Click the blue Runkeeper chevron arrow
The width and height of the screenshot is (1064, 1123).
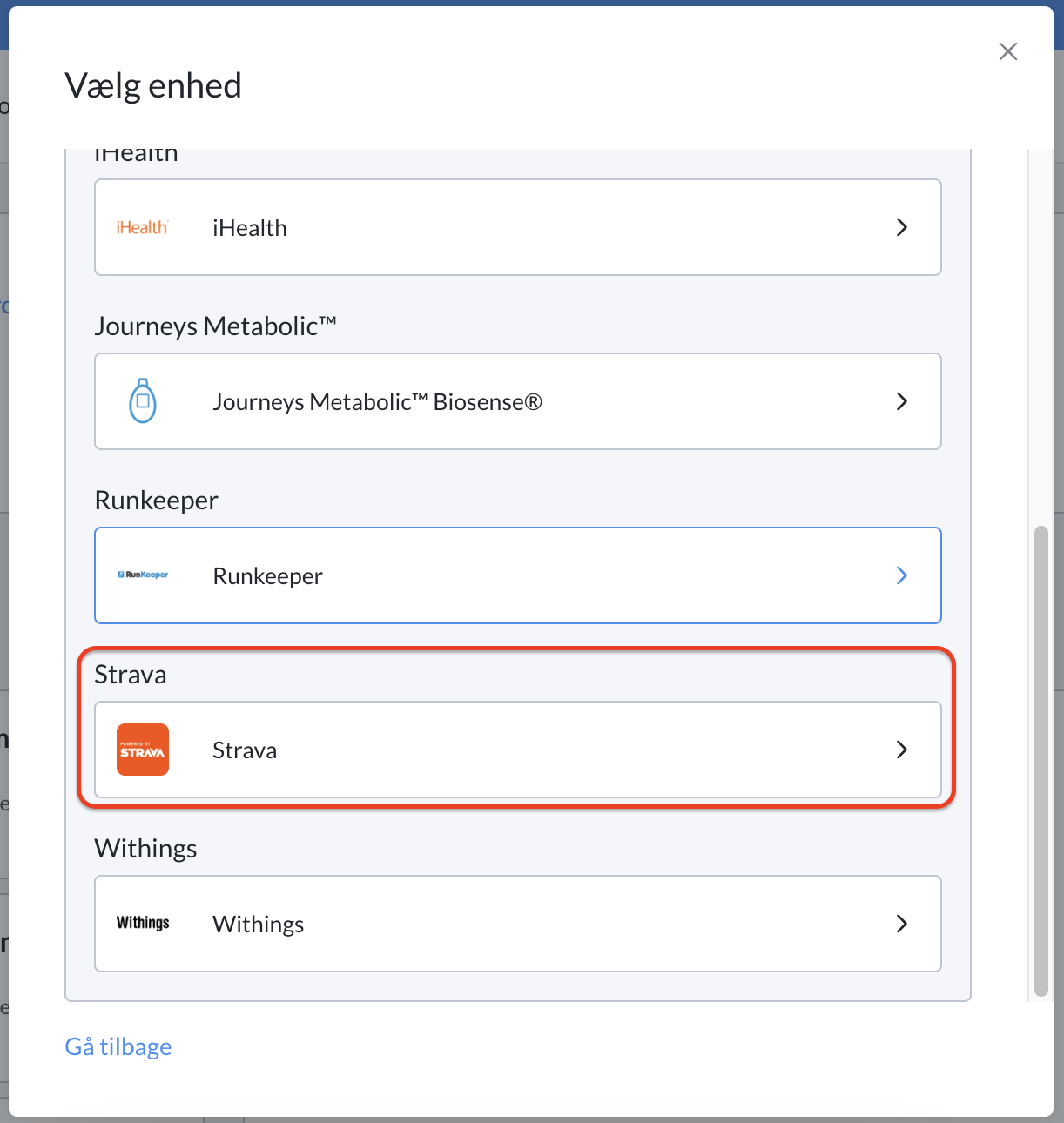pyautogui.click(x=902, y=575)
